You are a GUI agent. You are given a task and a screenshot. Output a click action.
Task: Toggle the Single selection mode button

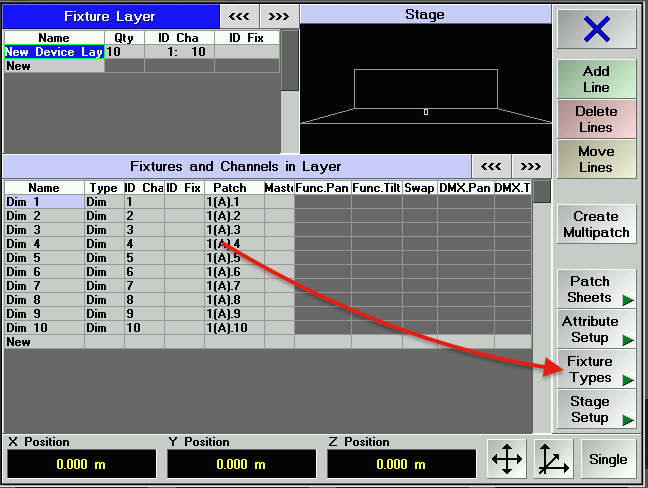click(x=608, y=459)
